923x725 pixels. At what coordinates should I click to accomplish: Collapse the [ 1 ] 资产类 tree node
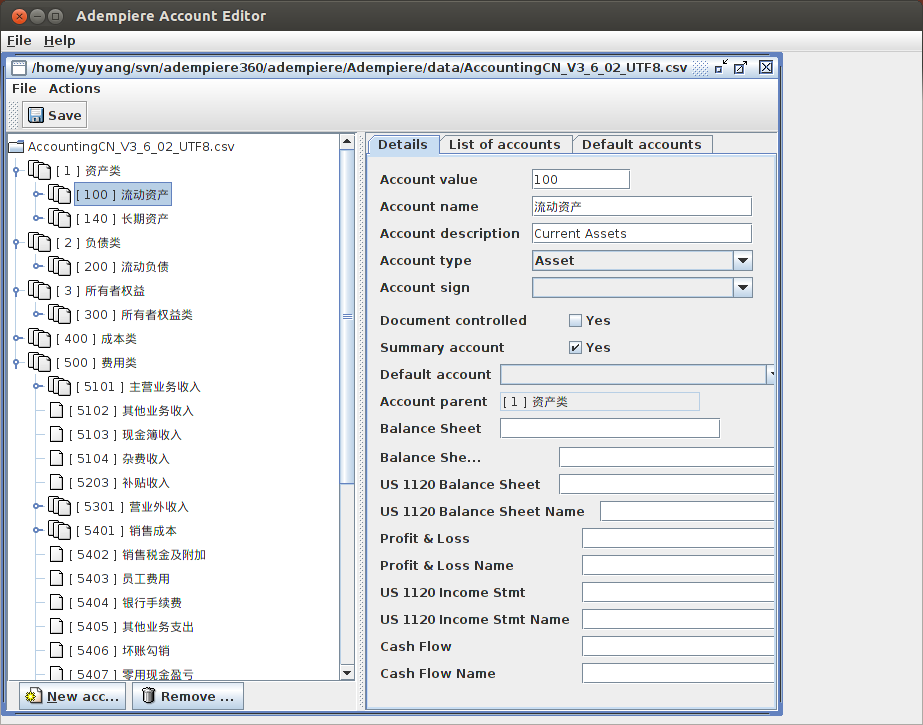point(16,171)
